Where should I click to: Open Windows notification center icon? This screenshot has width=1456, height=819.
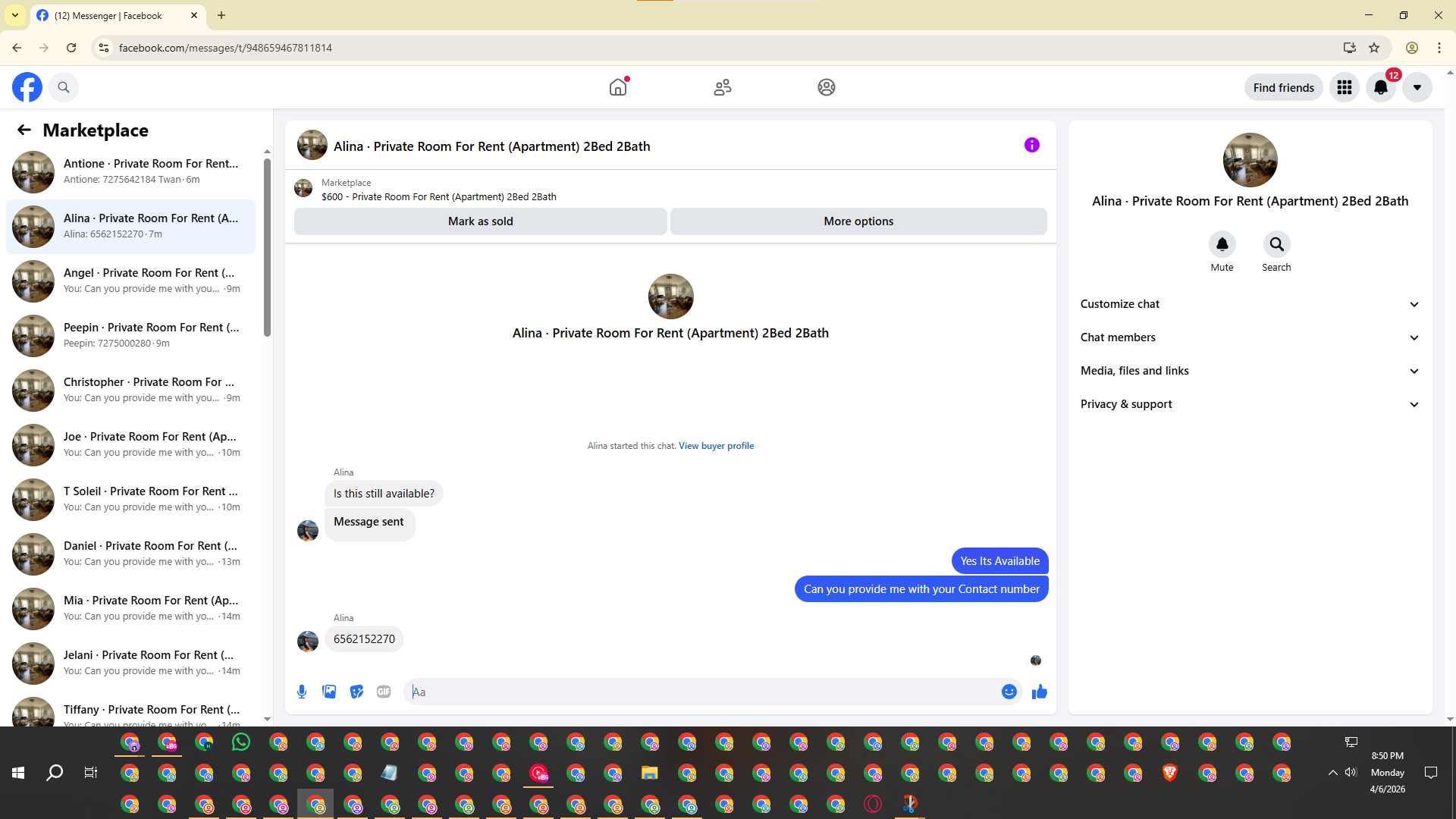point(1431,773)
